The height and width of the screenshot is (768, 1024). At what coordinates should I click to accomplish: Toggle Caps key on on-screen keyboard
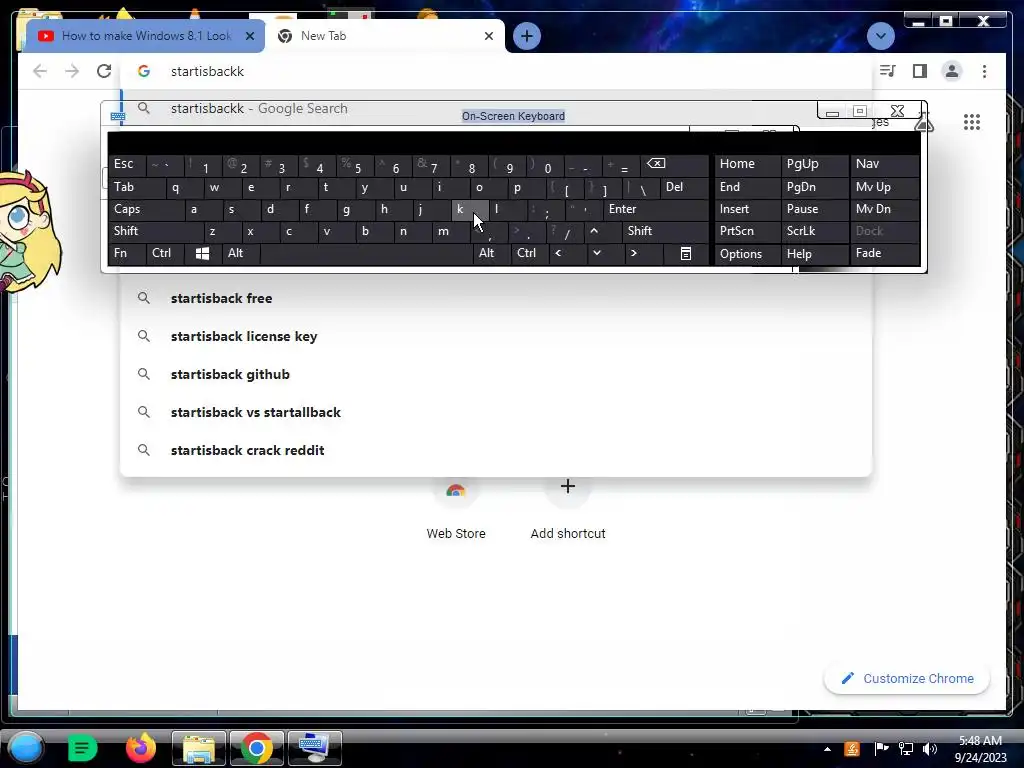[146, 209]
